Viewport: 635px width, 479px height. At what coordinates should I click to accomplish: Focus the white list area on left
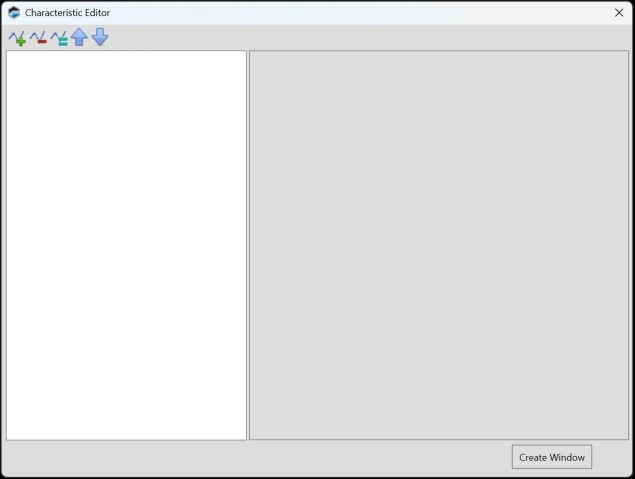coord(126,245)
